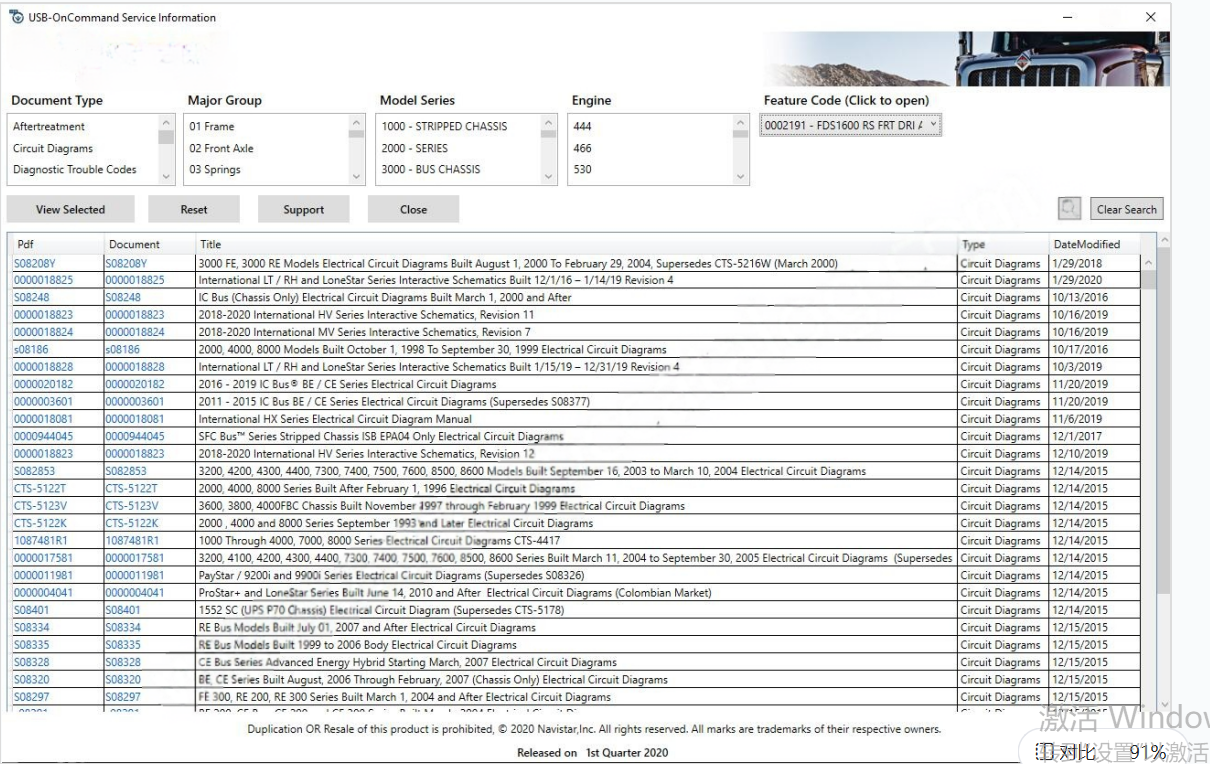Sort results by Title column header

[210, 244]
